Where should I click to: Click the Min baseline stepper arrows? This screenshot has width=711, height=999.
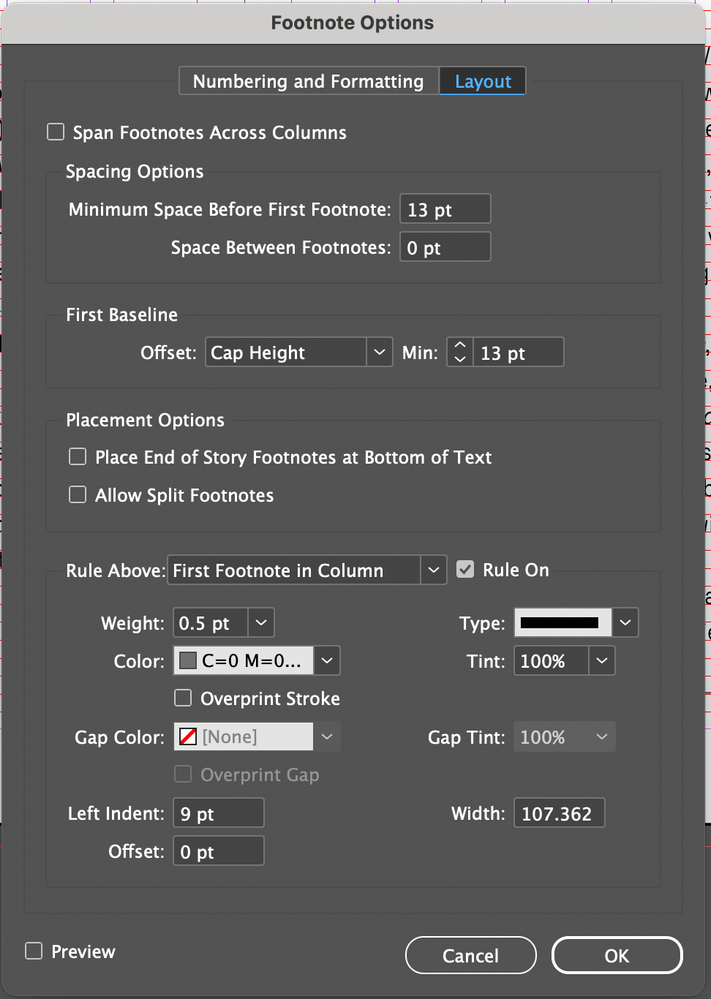click(x=460, y=353)
